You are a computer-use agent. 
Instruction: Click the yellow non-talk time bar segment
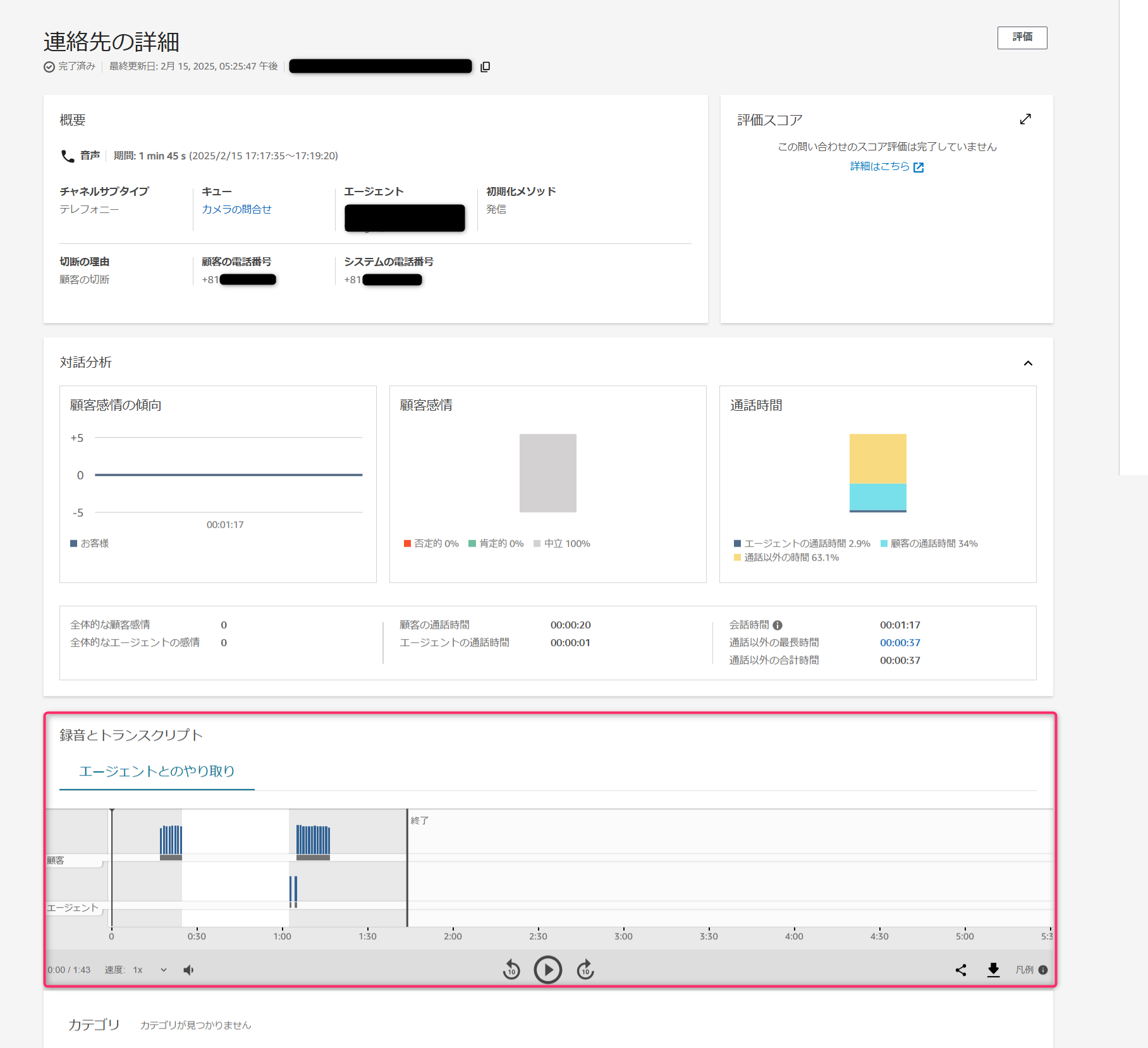coord(877,458)
